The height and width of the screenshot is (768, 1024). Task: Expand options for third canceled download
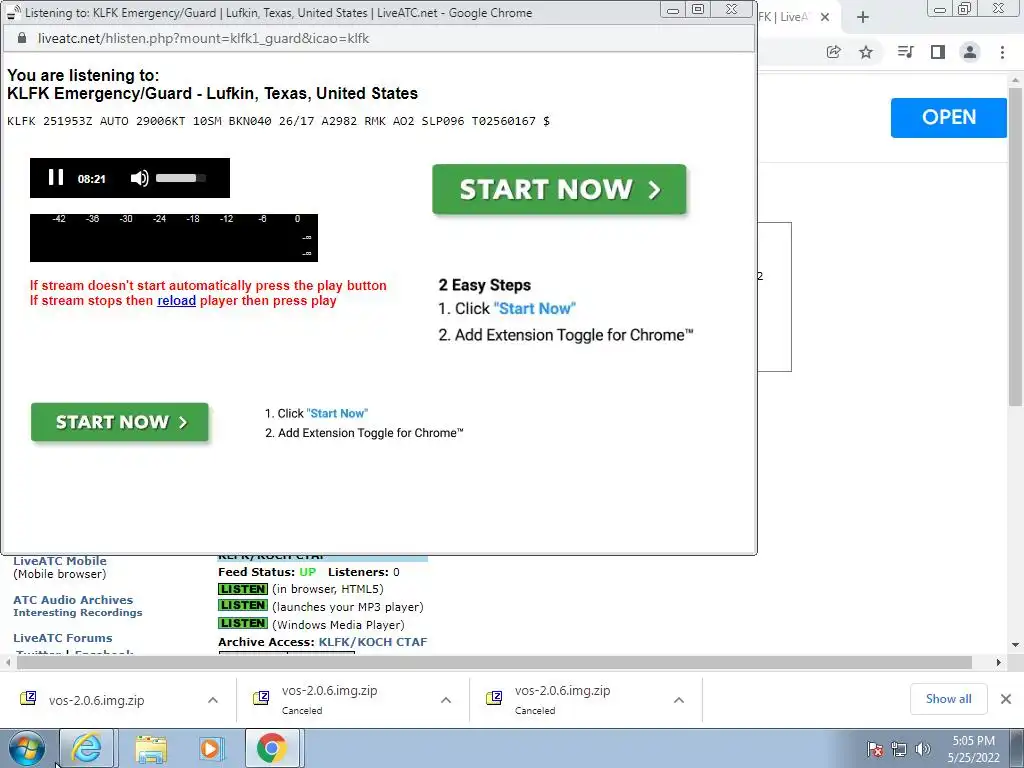point(679,700)
